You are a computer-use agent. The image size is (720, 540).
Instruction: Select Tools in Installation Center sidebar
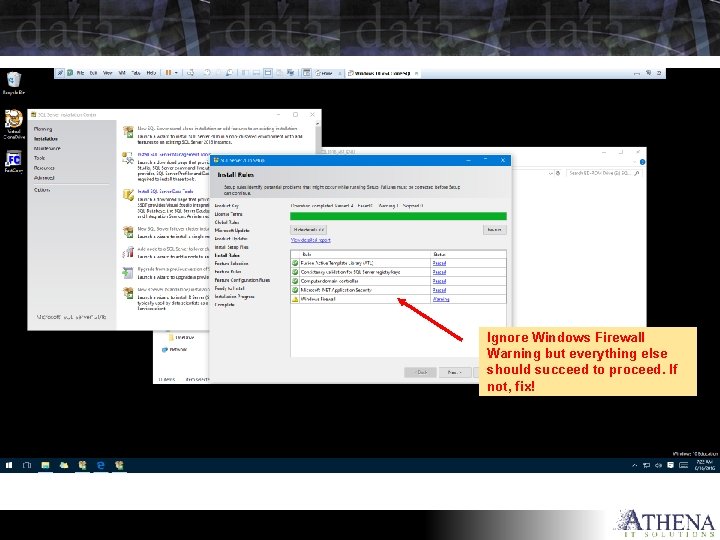pos(39,158)
